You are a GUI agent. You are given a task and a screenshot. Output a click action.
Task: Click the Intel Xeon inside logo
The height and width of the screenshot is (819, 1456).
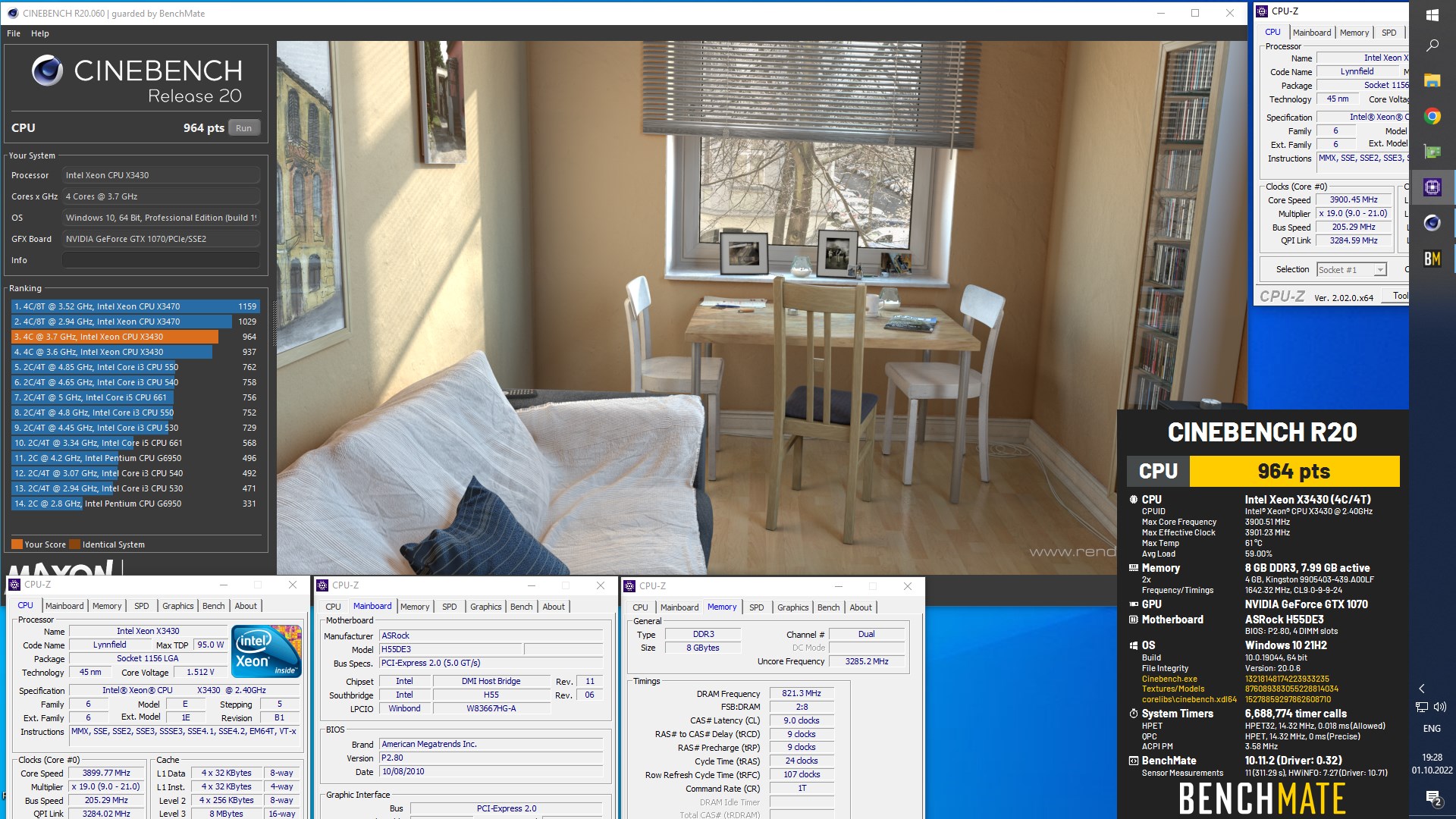266,651
